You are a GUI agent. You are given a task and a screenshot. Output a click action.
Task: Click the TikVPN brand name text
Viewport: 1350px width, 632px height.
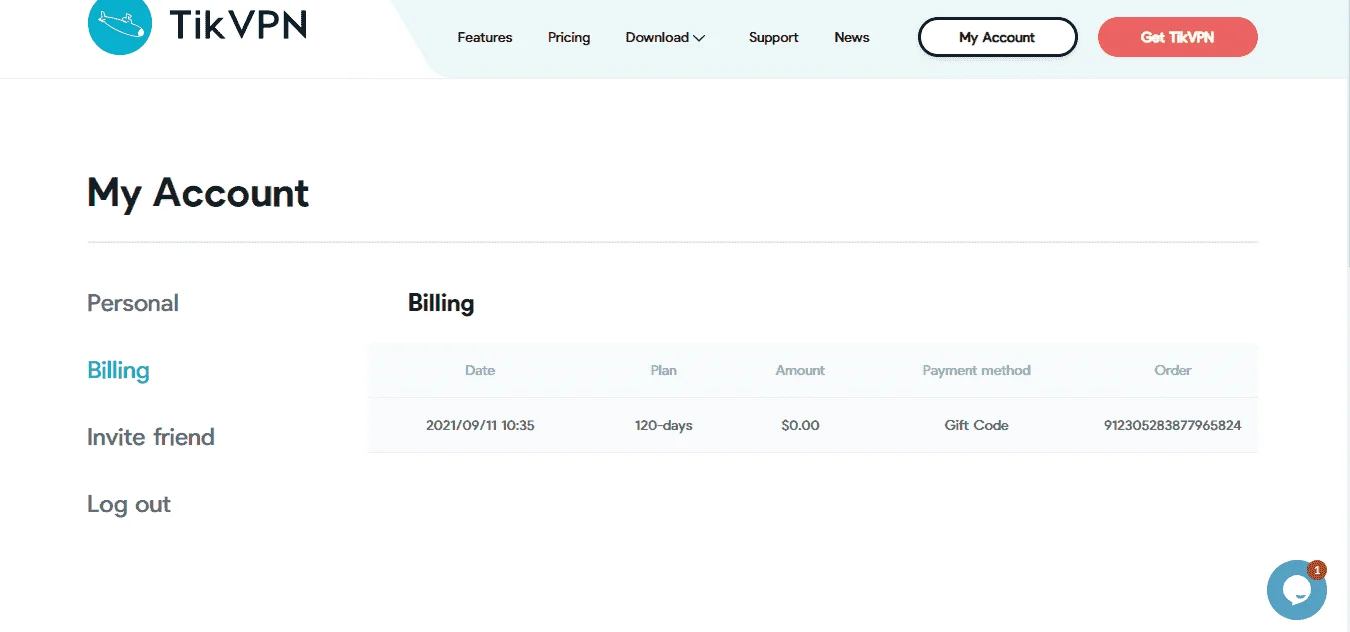[238, 25]
